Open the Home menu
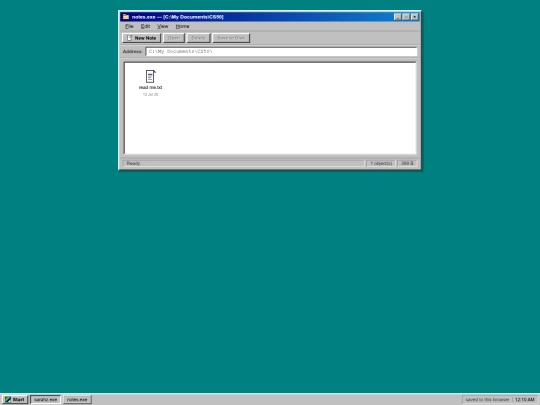 (182, 26)
